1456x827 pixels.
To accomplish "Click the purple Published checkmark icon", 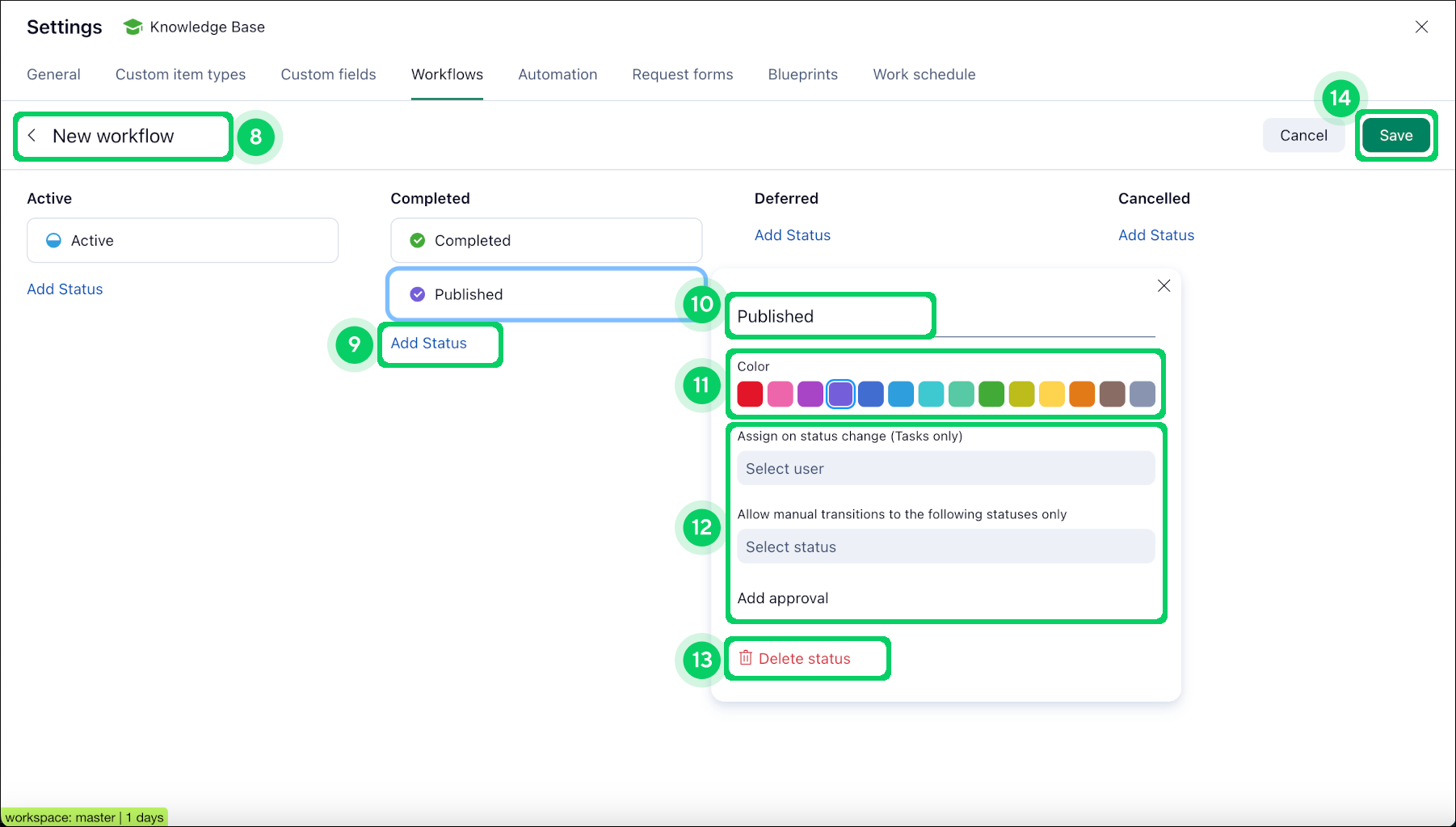I will 417,294.
